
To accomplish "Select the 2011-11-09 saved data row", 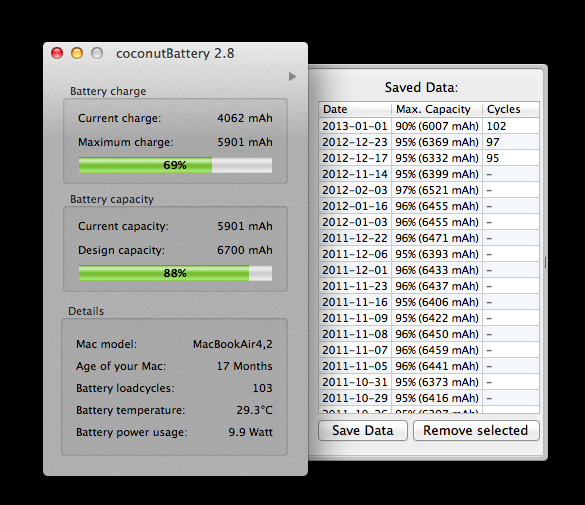I will click(x=429, y=318).
